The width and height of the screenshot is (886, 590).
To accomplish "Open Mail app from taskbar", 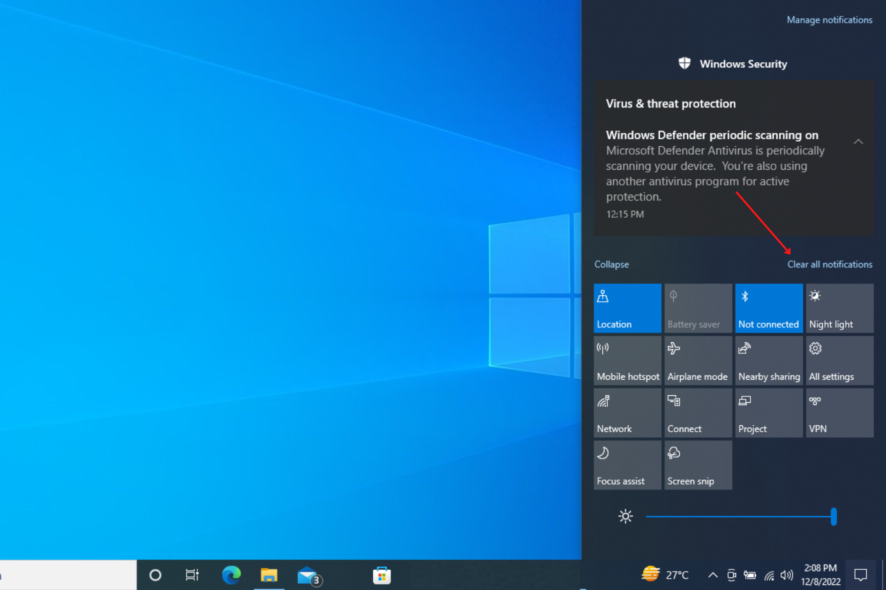I will point(309,576).
